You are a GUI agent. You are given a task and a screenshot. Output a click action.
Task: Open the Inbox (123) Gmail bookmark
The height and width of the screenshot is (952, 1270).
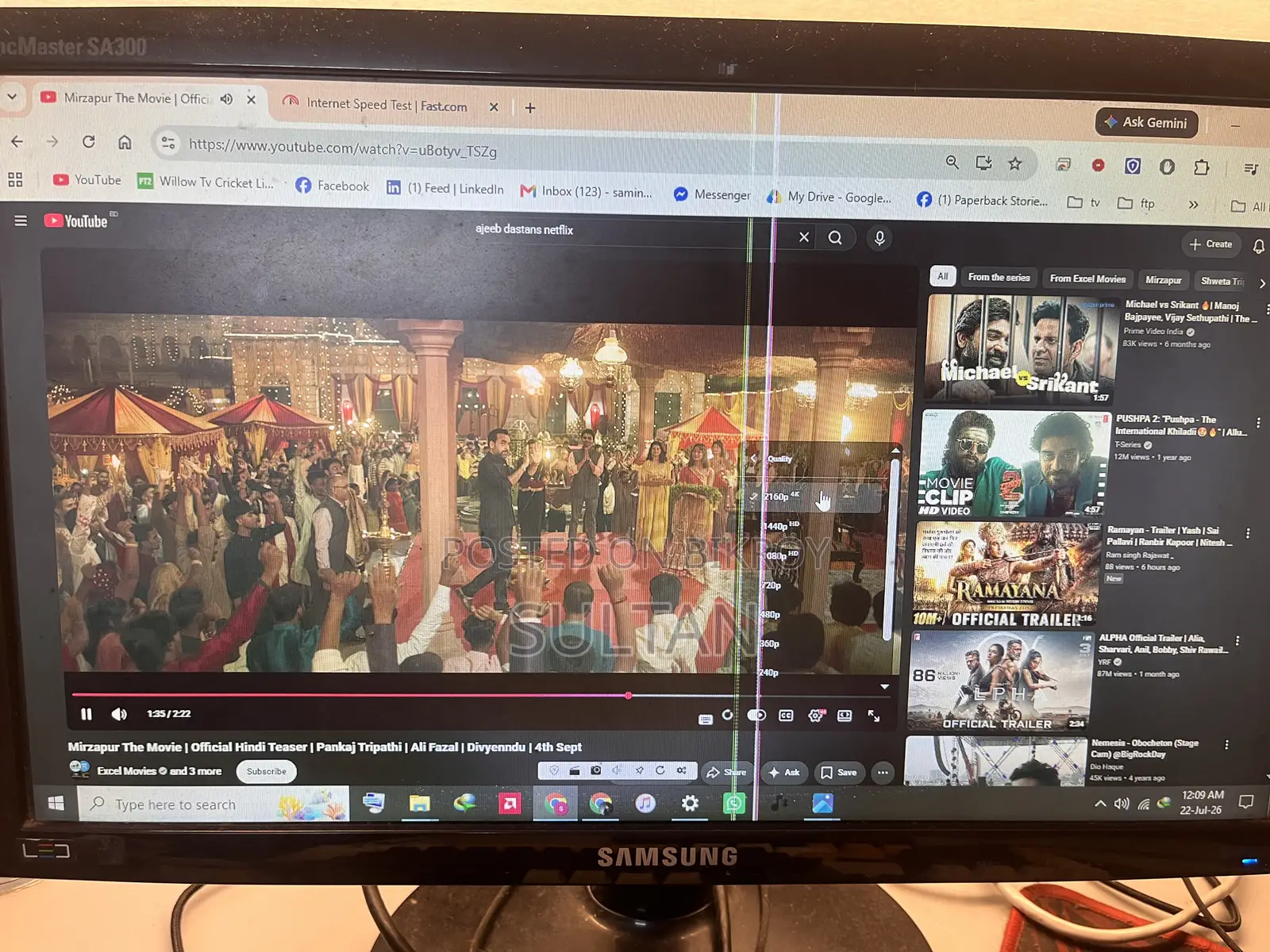coord(587,191)
